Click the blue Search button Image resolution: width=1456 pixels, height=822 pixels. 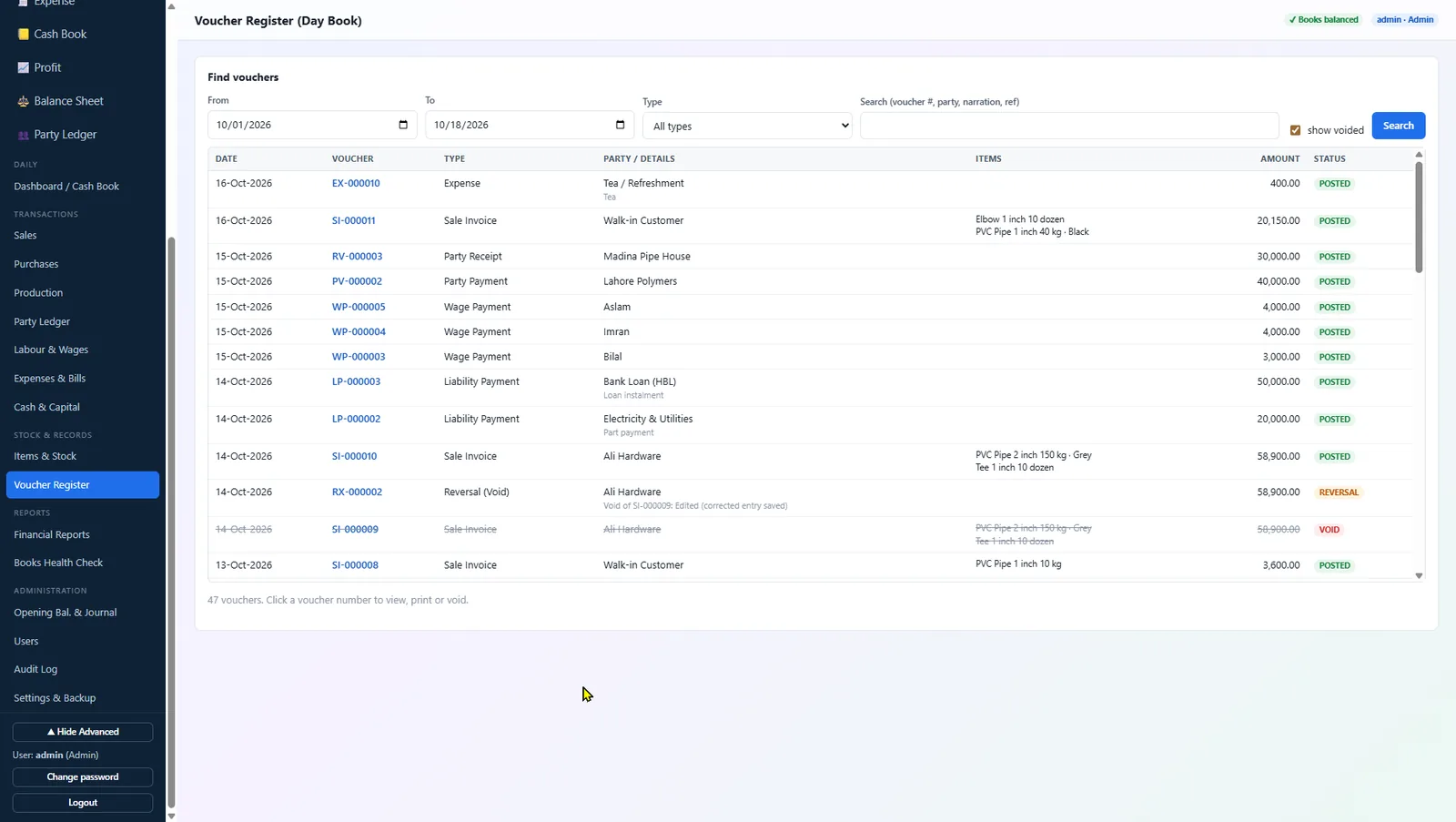[x=1399, y=126]
